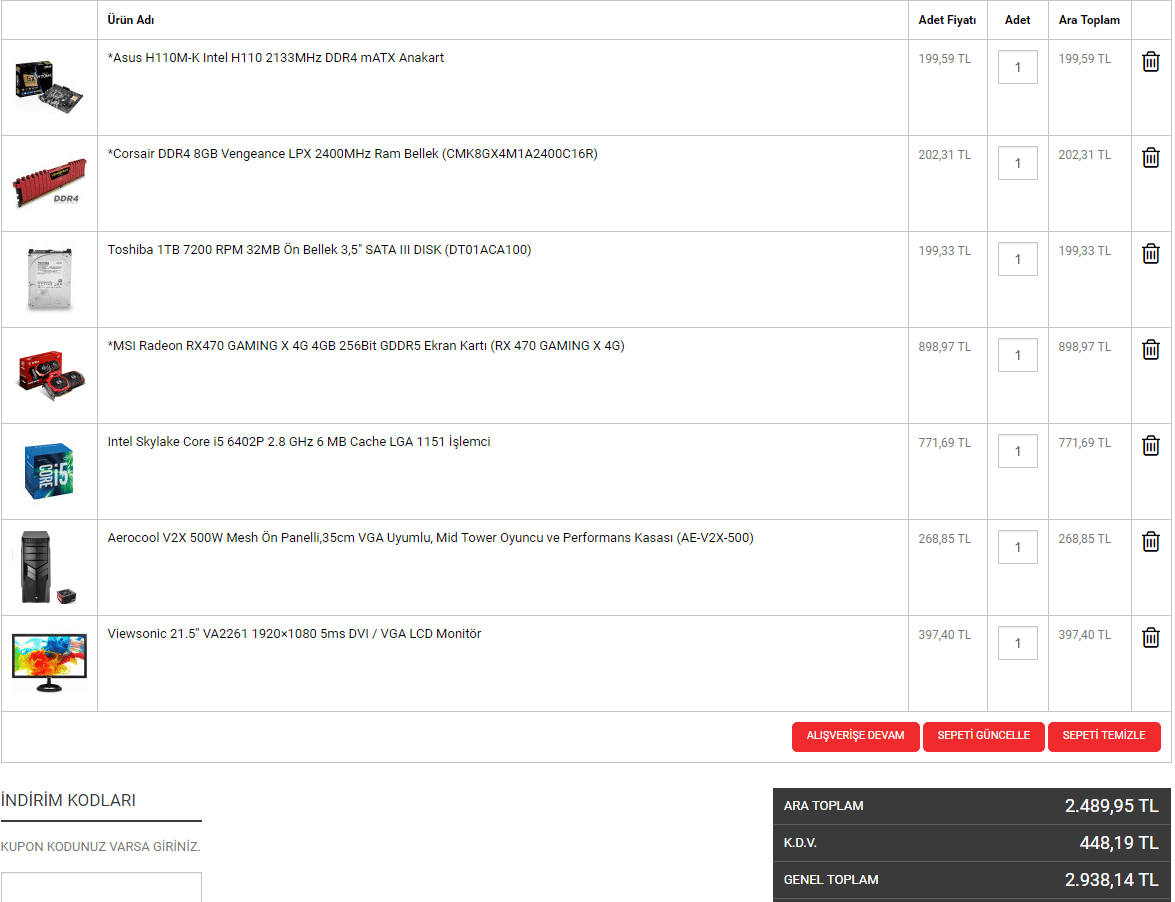Click quantity field for Corsair DDR4 RAM

pos(1017,163)
